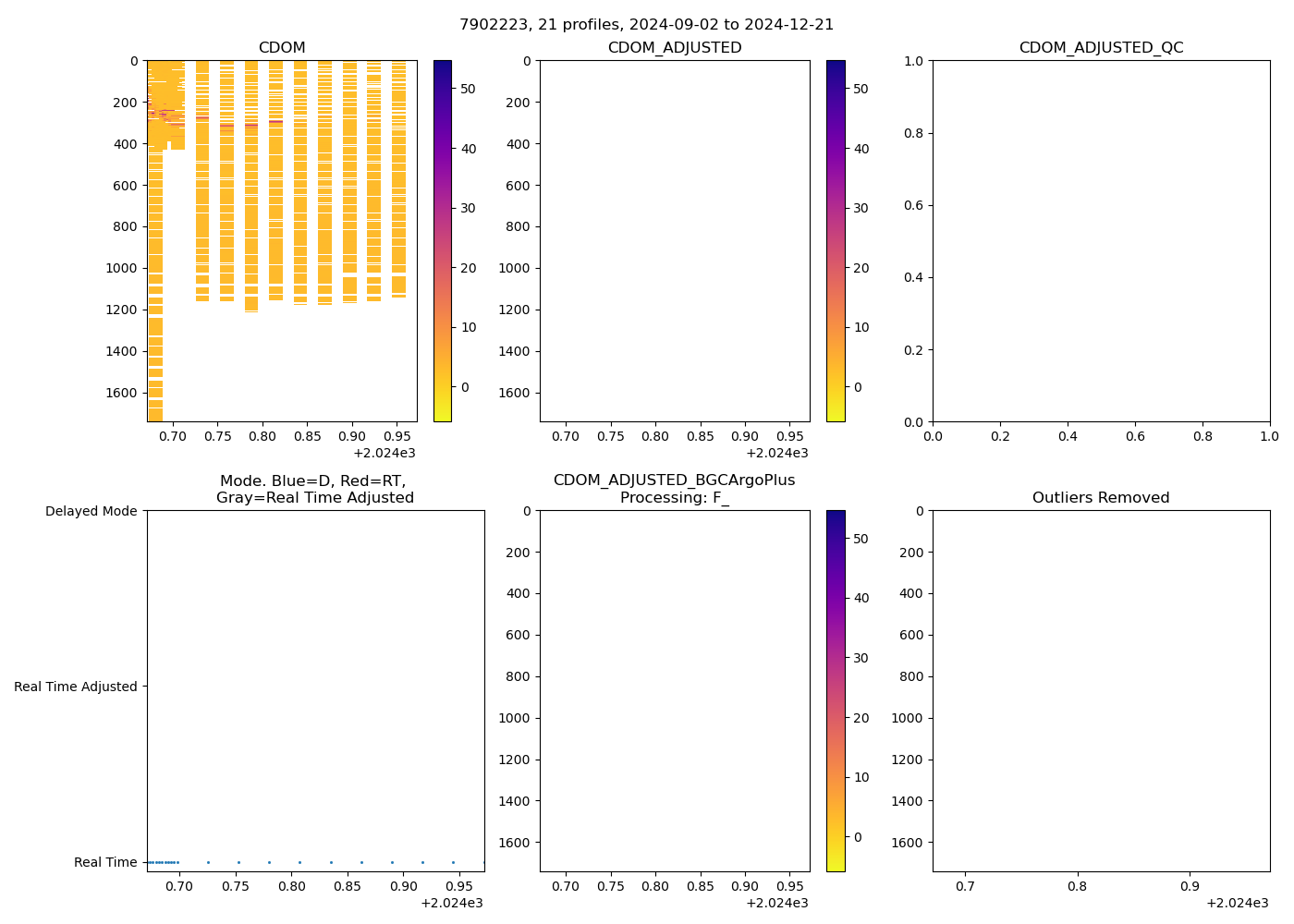Click inside the empty CDOM_ADJUSTED_QC plot area

point(1101,240)
